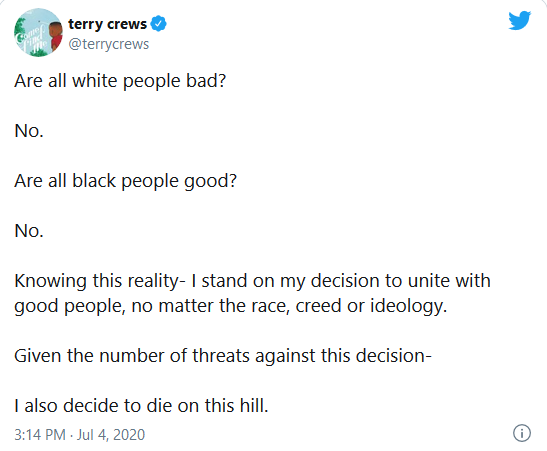547x451 pixels.
Task: Open terry crews' round profile avatar
Action: pyautogui.click(x=38, y=32)
